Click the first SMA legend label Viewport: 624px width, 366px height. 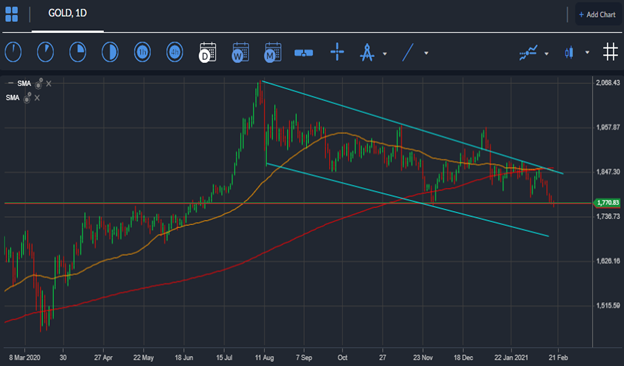tap(24, 84)
